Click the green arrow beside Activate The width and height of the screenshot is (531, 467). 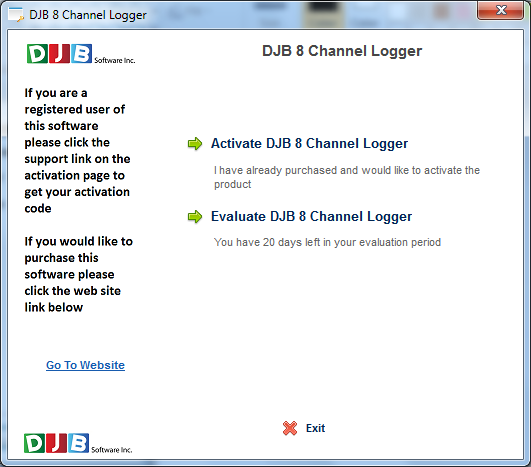(x=195, y=144)
